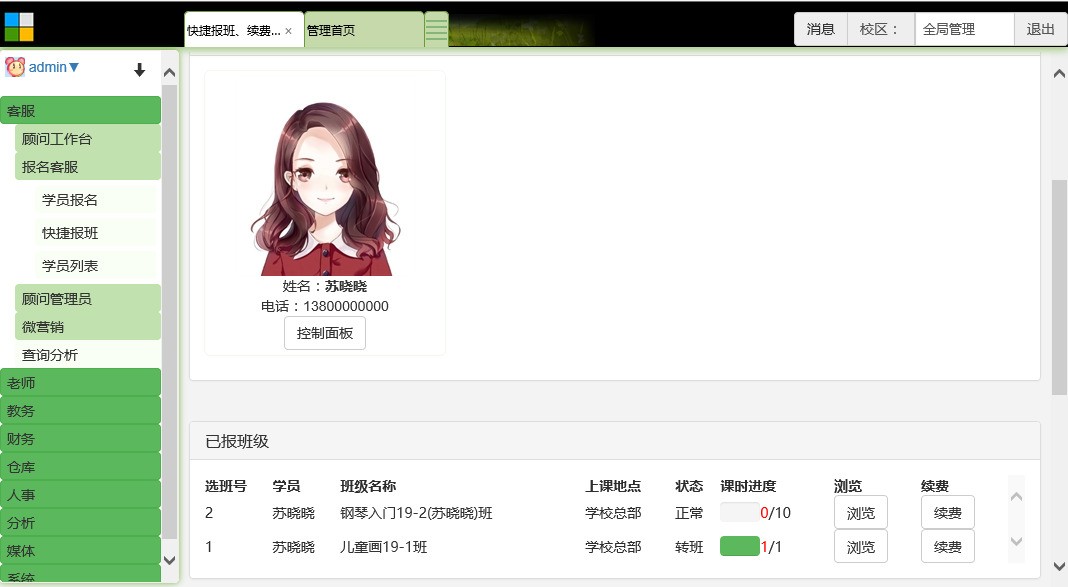Click the 选班号 column header
The width and height of the screenshot is (1068, 587).
click(225, 486)
